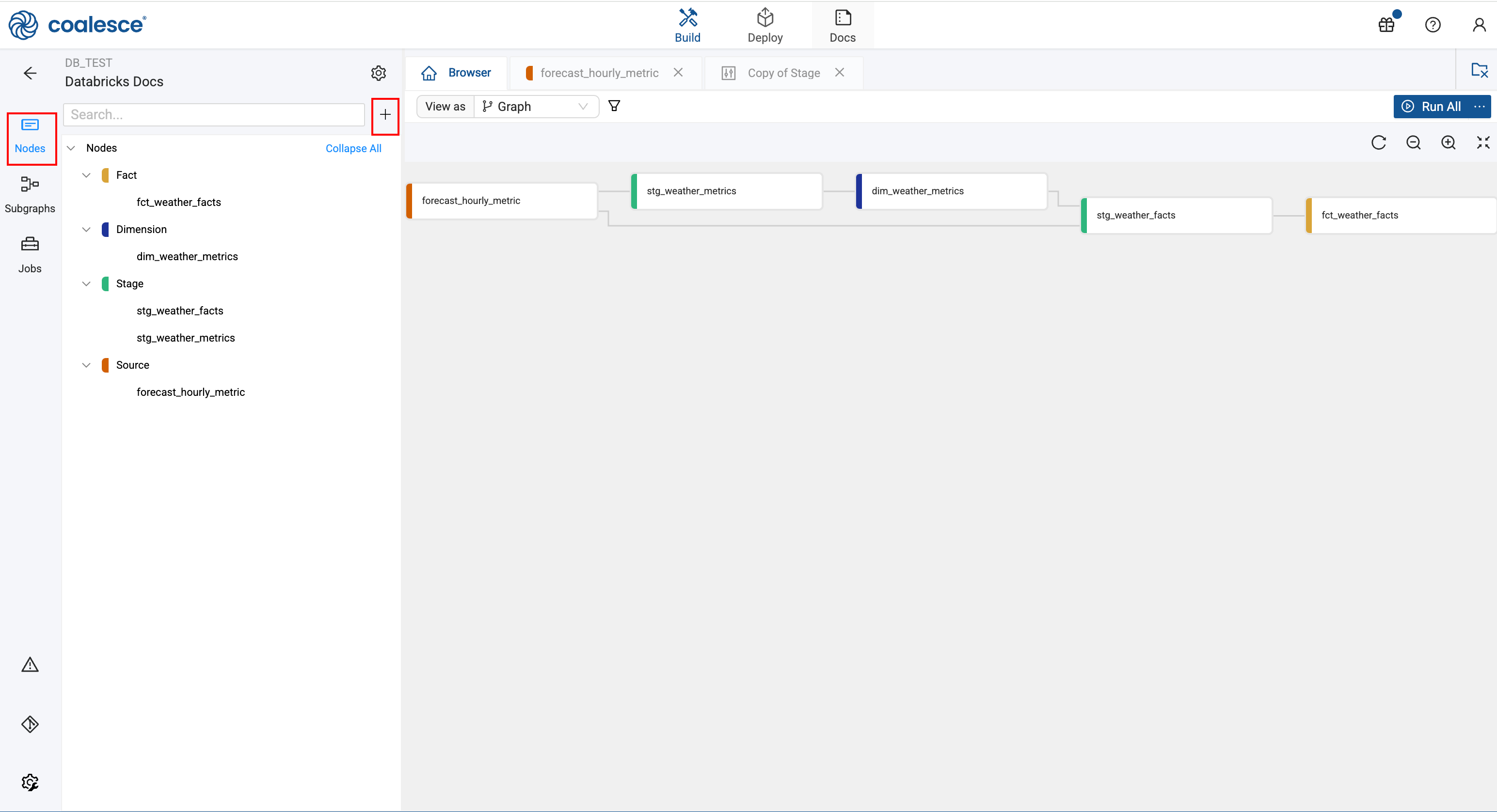This screenshot has height=812, width=1497.
Task: Fit graph to screen with collapse arrows
Action: pyautogui.click(x=1483, y=142)
